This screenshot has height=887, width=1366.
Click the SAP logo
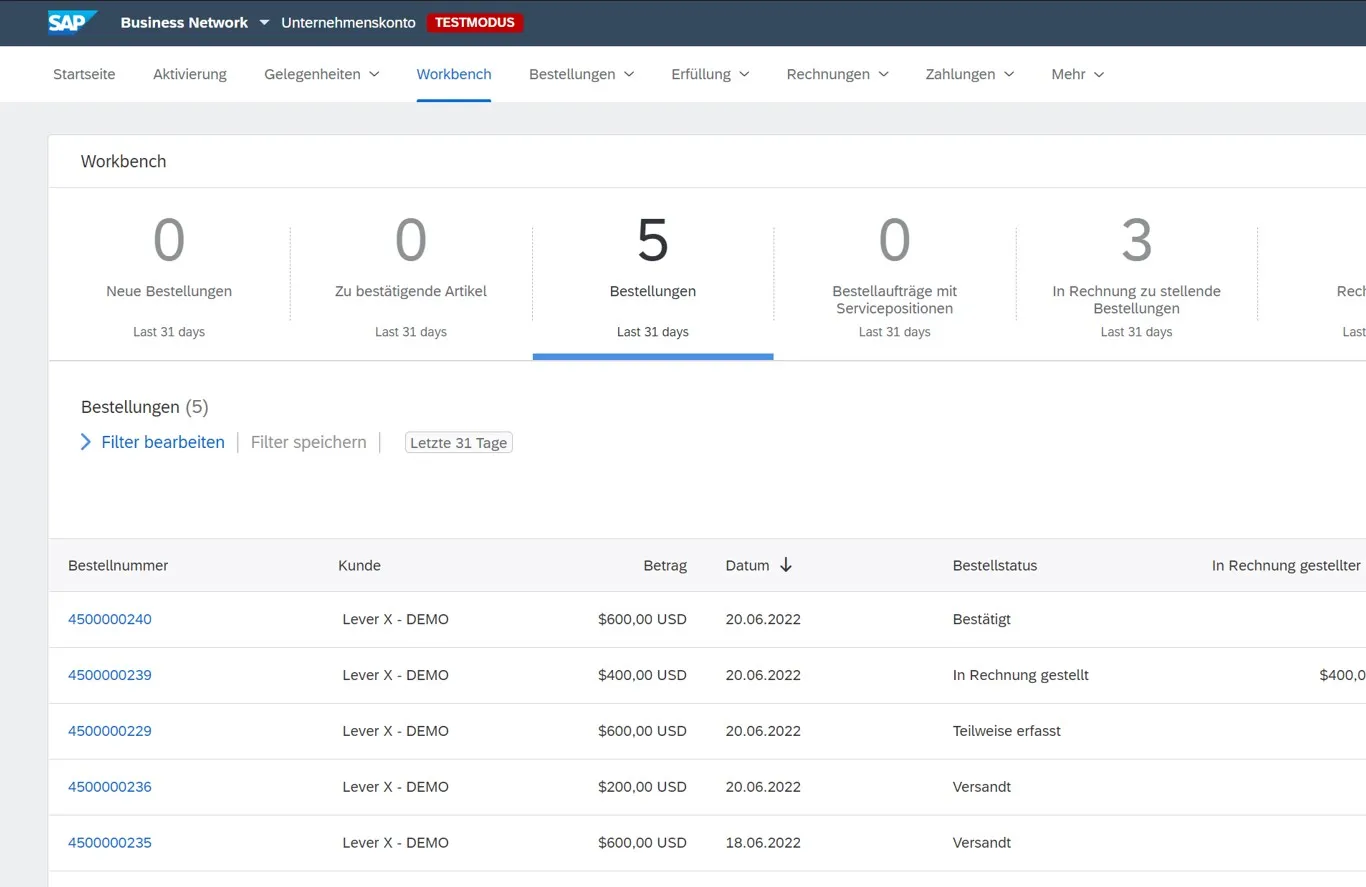[x=73, y=22]
